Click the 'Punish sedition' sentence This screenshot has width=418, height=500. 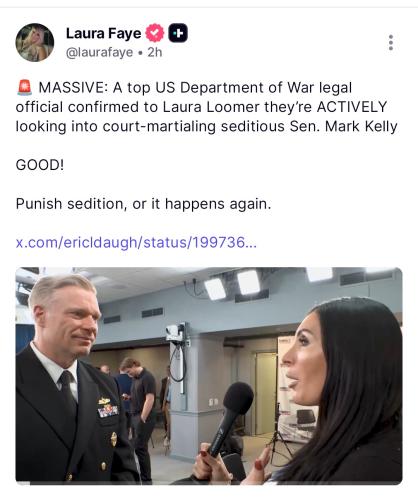coord(143,204)
